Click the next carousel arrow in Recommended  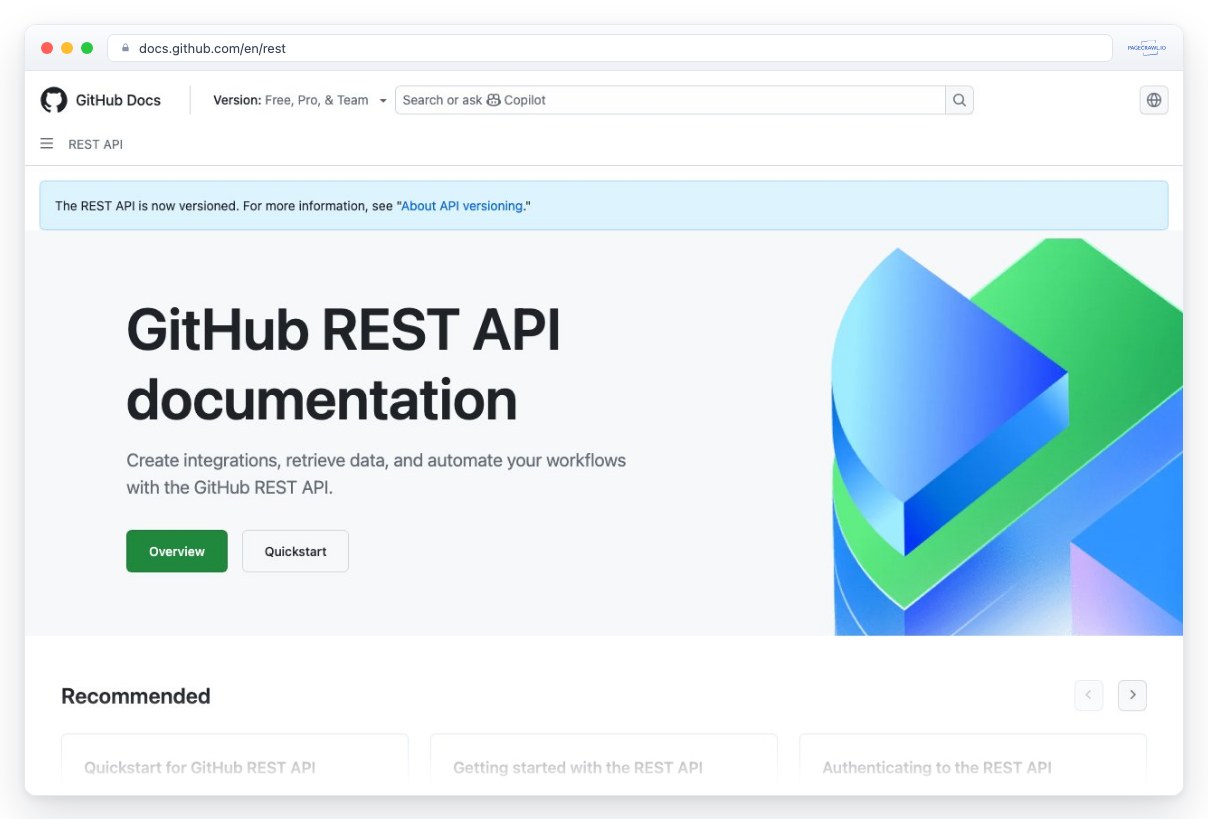point(1132,695)
